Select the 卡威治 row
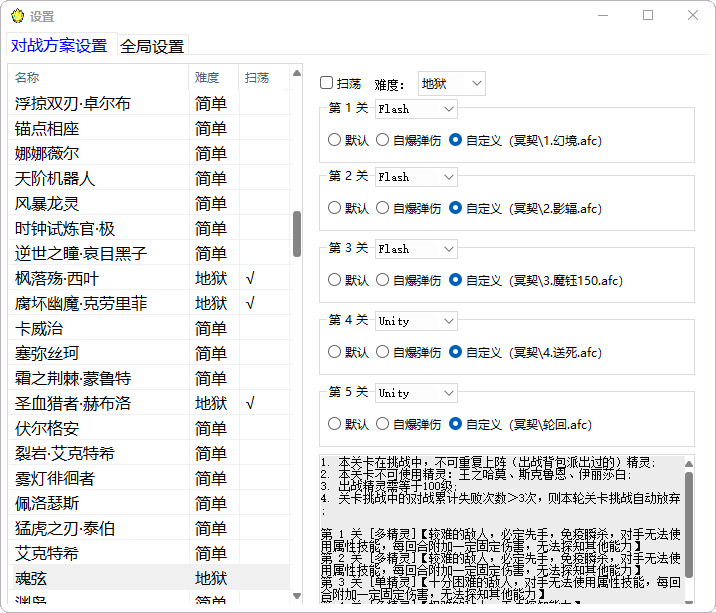This screenshot has height=613, width=716. [149, 328]
